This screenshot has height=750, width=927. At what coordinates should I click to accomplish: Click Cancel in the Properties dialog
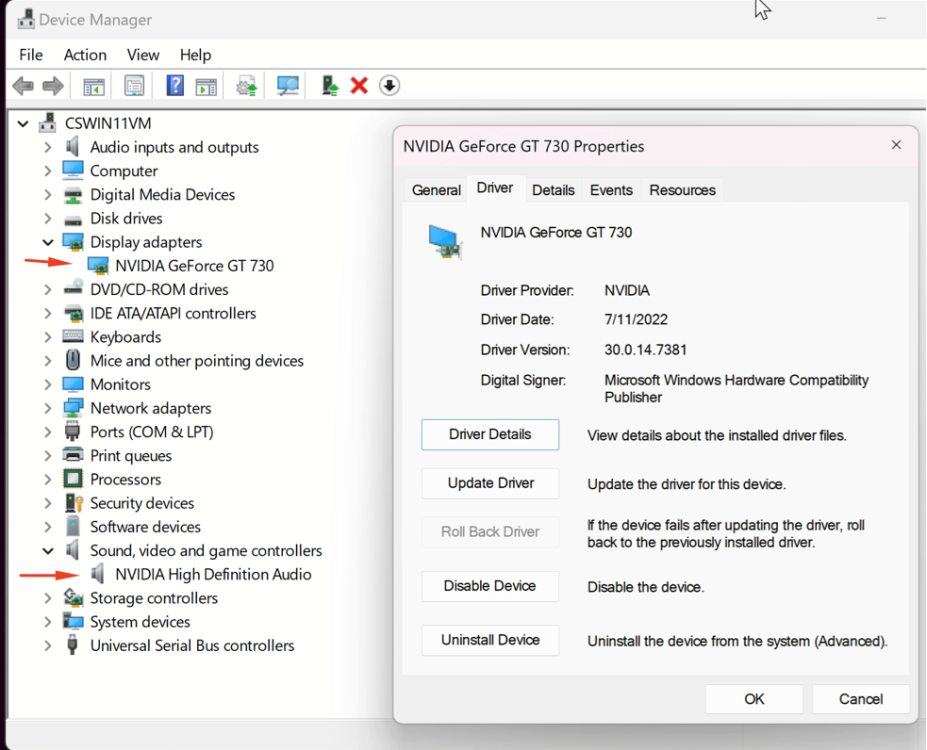point(861,699)
